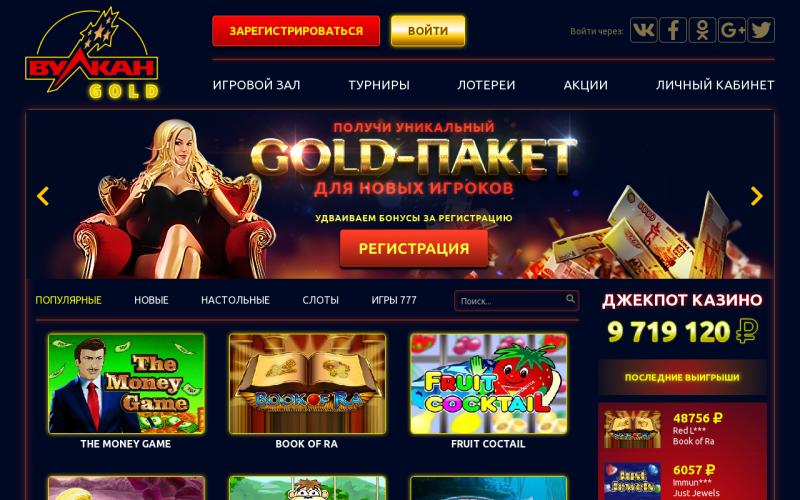Open the Вулкан Gold logo homepage
This screenshot has height=500, width=800.
click(x=92, y=54)
